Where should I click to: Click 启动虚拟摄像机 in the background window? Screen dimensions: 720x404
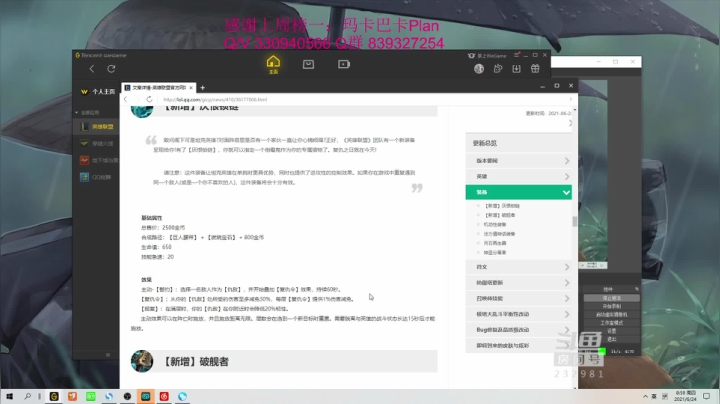(611, 314)
